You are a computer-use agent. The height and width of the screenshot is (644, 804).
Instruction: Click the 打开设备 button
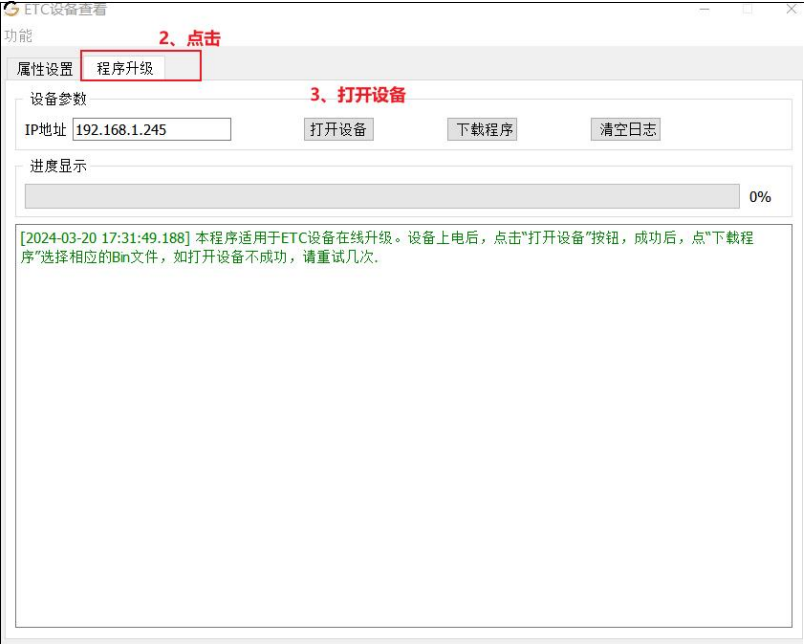point(338,129)
